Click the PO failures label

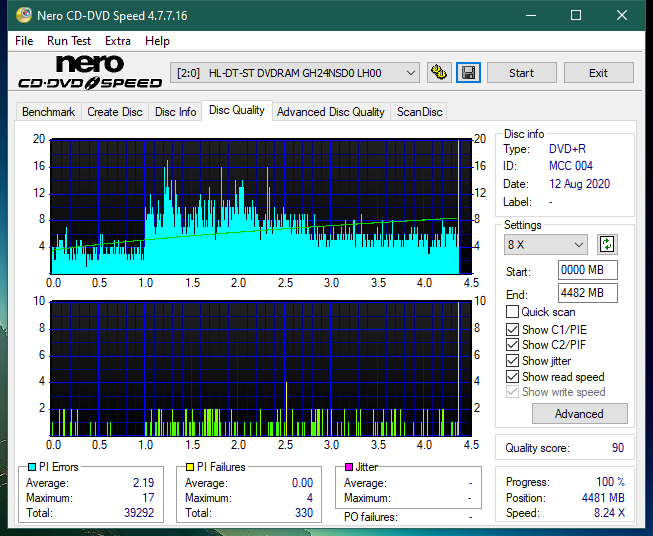point(371,517)
